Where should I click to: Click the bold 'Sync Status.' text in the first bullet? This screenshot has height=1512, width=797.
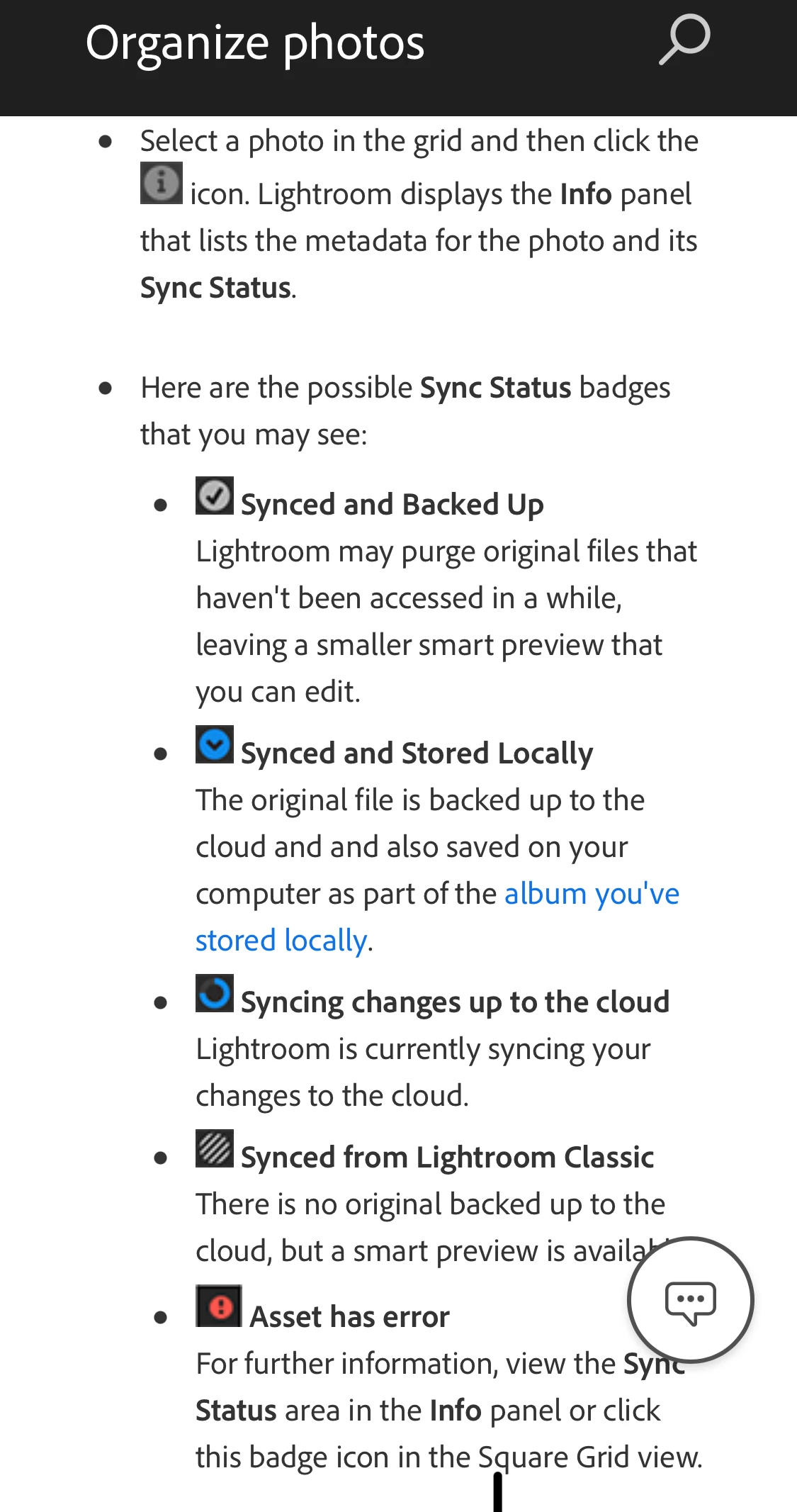(x=217, y=288)
